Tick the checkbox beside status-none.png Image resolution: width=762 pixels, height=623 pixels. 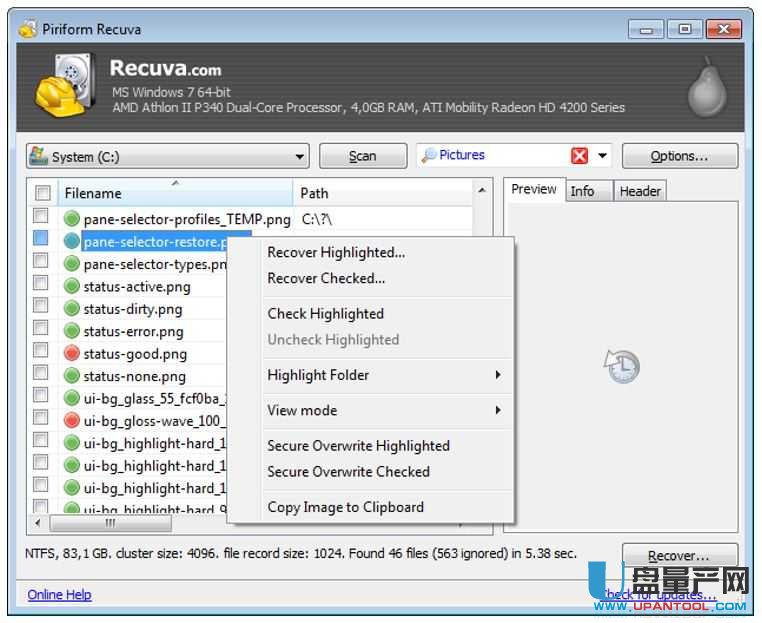click(41, 373)
